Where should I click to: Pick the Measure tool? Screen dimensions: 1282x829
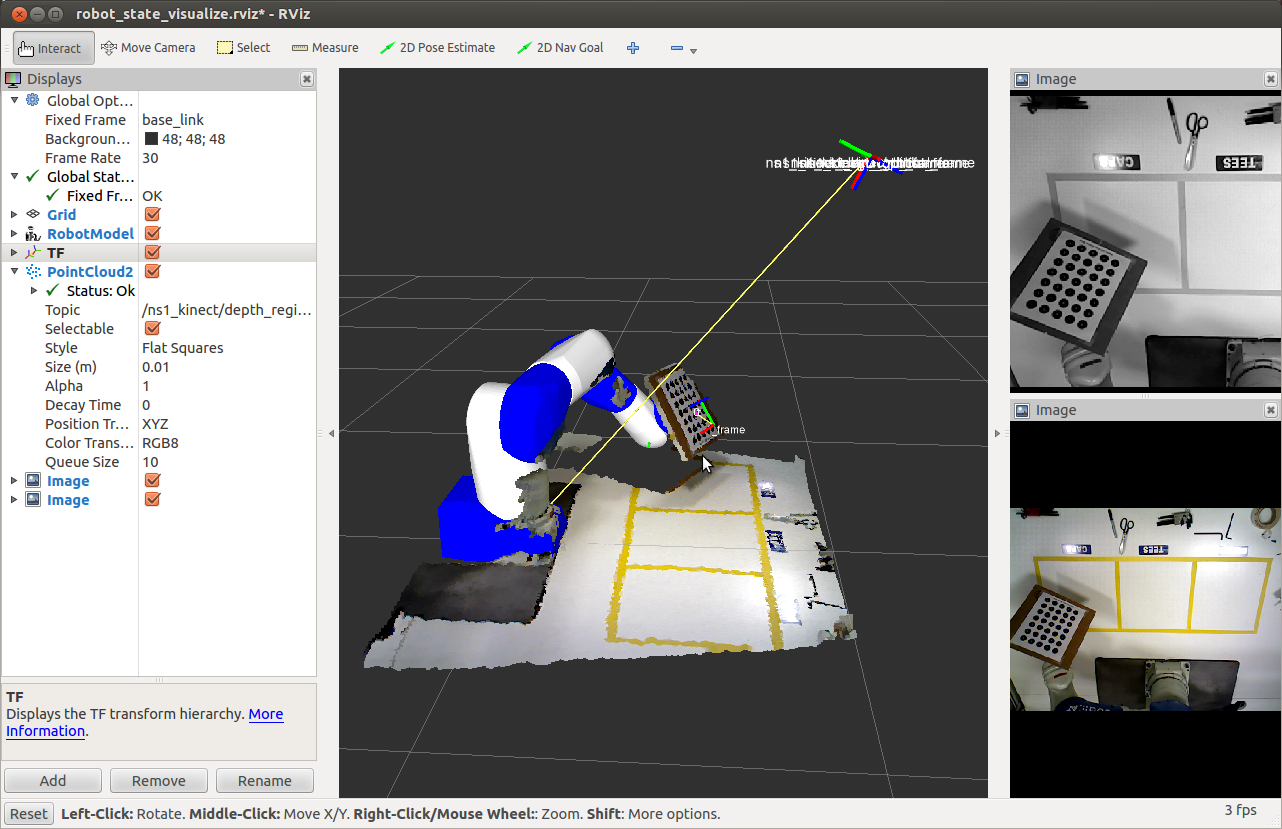click(325, 48)
